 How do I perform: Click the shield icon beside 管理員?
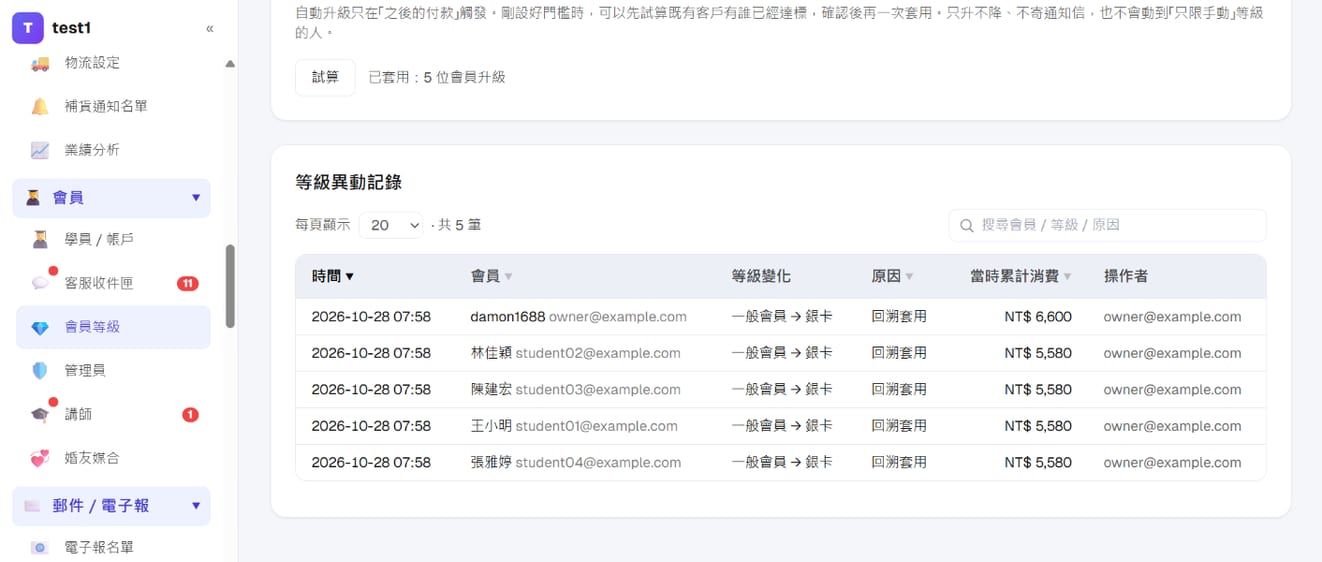click(x=40, y=371)
